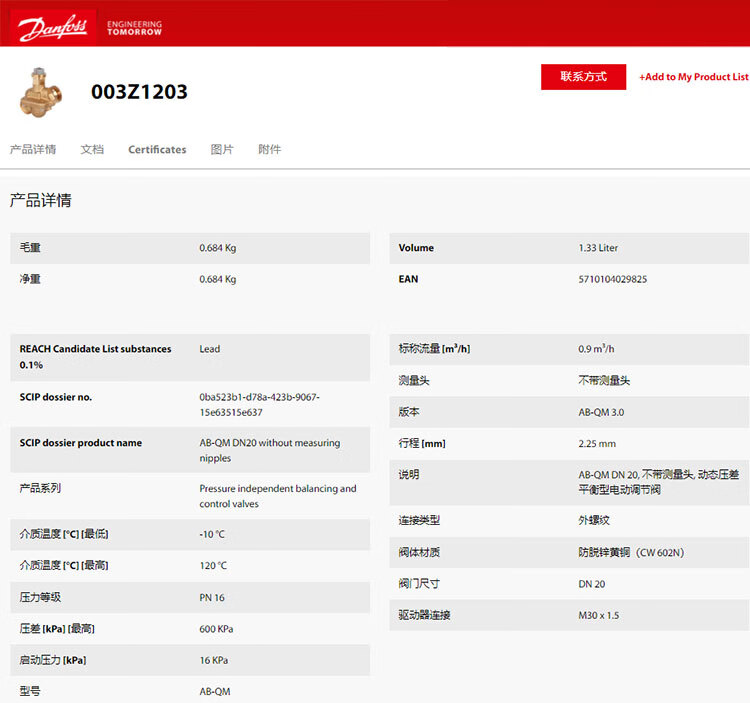Click the 16 KPa start pressure value
The width and height of the screenshot is (750, 703).
[x=214, y=660]
